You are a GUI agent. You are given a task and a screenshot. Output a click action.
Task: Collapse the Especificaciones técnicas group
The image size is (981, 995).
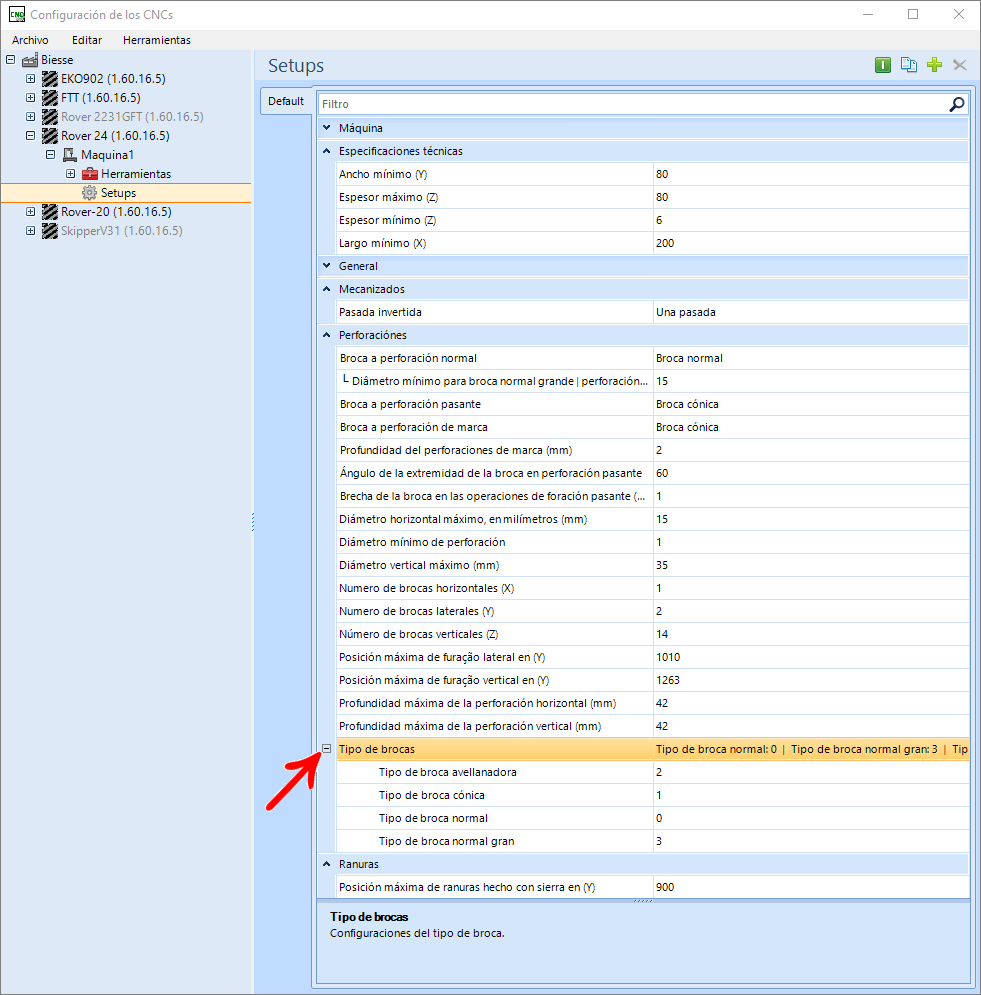327,151
